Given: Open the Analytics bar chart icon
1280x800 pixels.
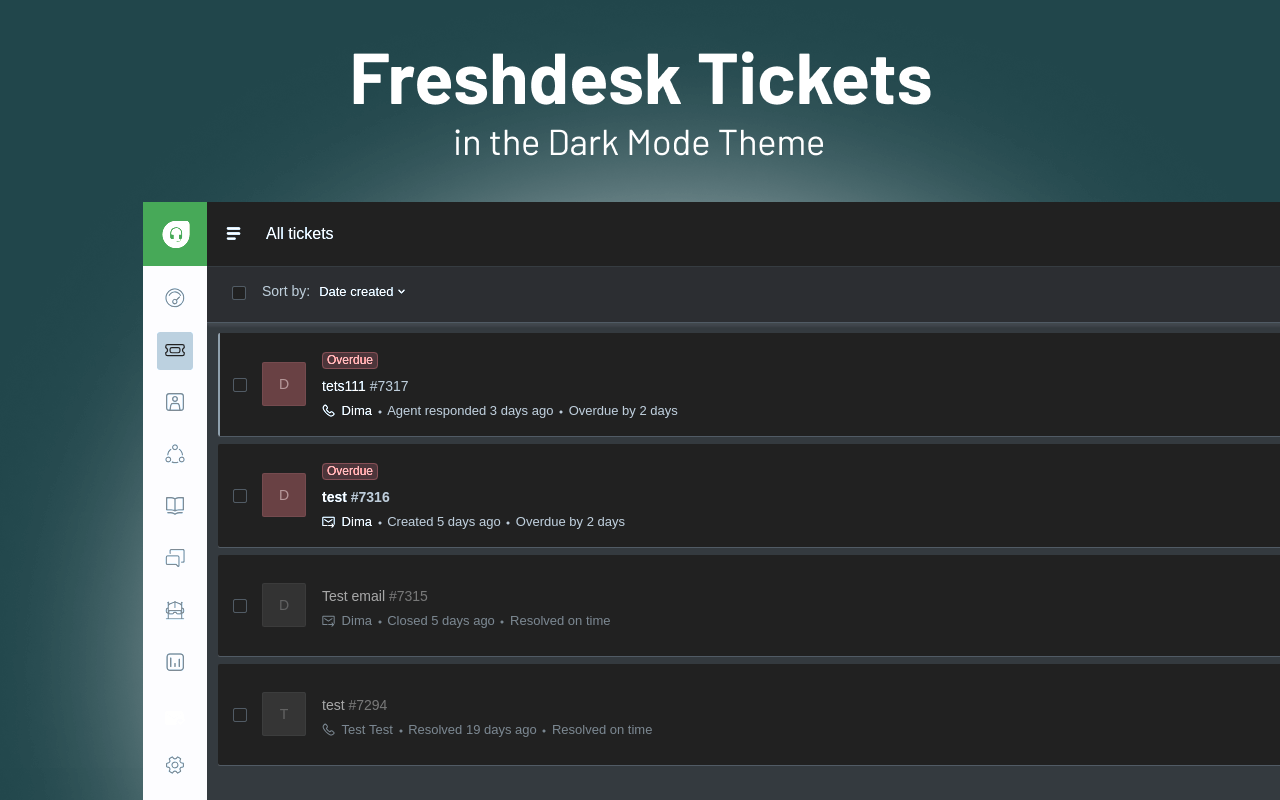Looking at the screenshot, I should point(175,661).
